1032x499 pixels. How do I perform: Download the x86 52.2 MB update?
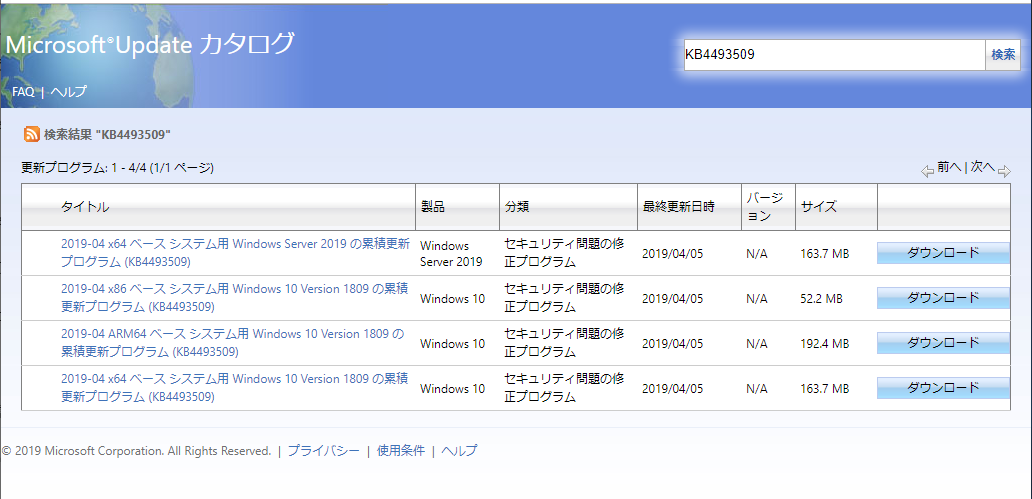[943, 298]
